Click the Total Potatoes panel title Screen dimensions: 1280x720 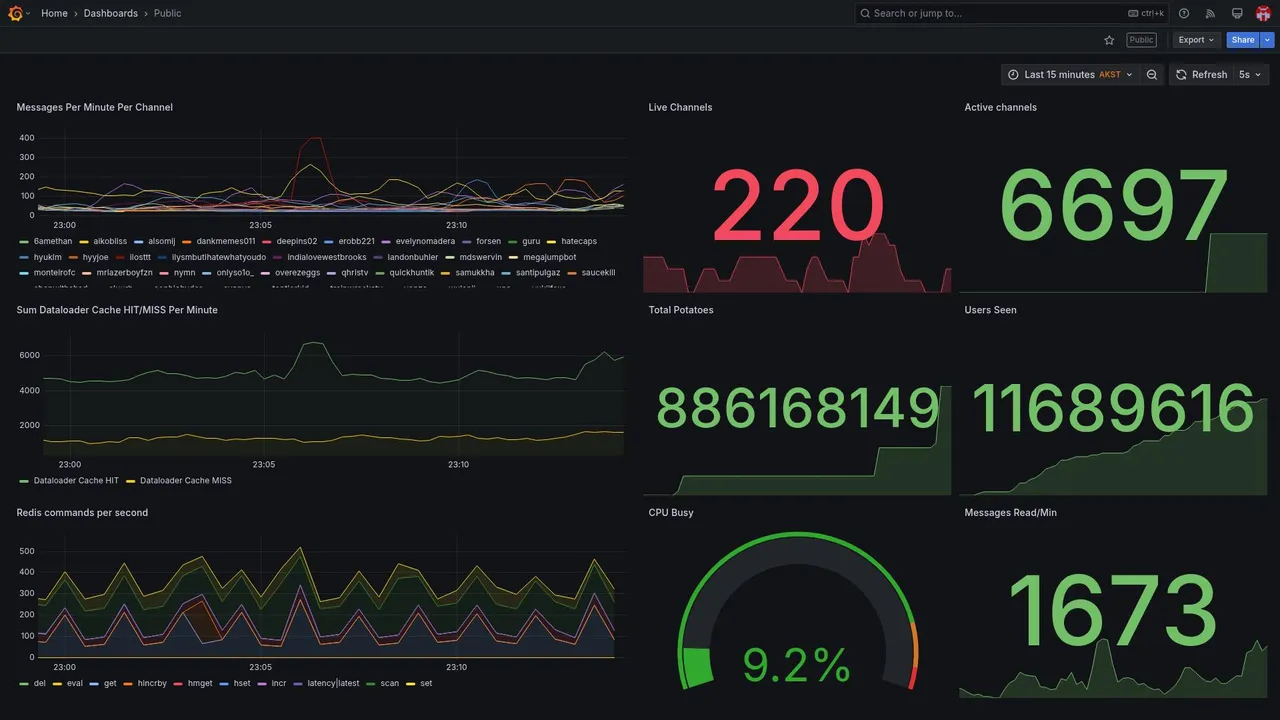coord(681,310)
